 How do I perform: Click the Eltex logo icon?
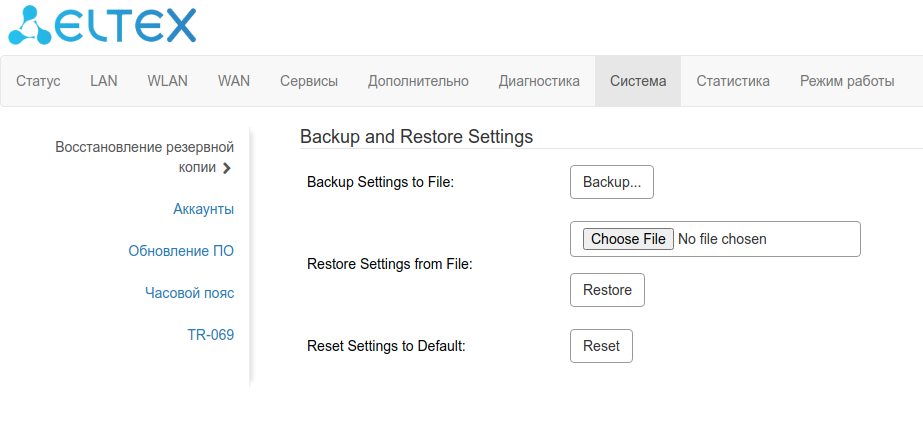(x=30, y=25)
